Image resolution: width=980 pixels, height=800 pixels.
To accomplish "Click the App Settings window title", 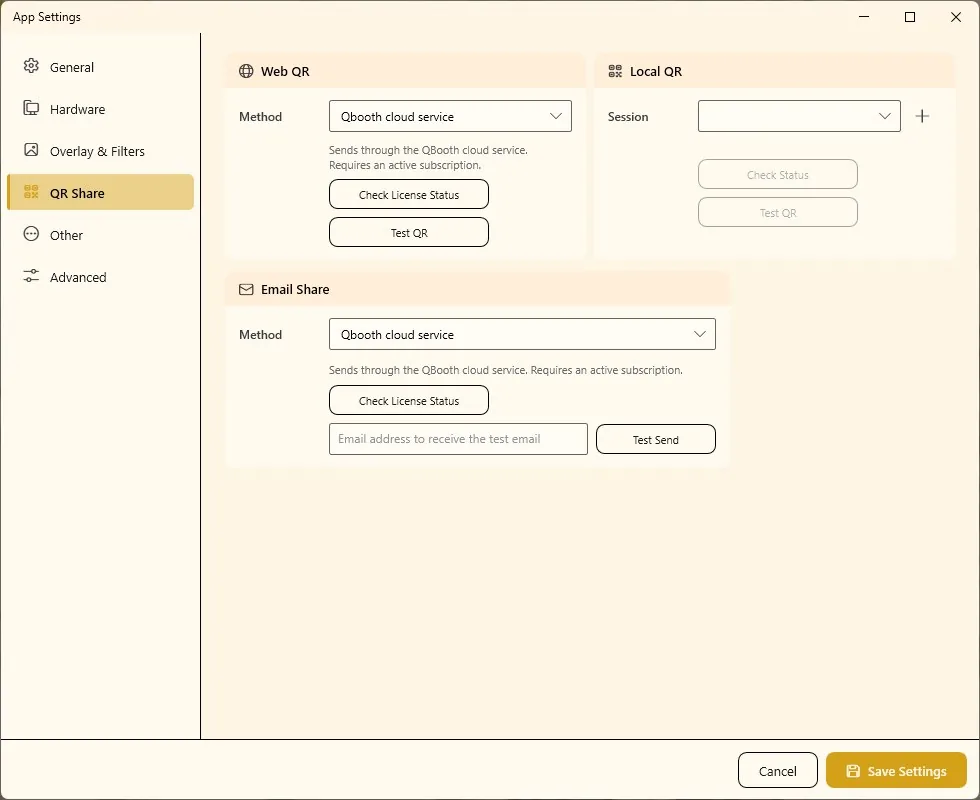I will (47, 17).
